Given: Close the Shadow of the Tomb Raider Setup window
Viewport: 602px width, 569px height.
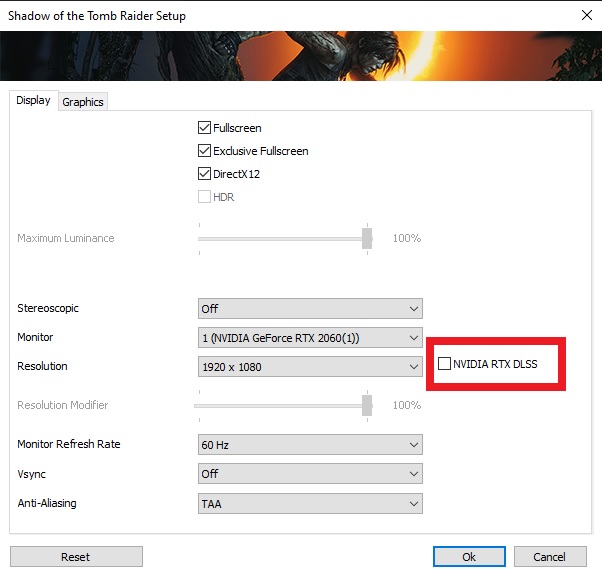Looking at the screenshot, I should tap(586, 15).
